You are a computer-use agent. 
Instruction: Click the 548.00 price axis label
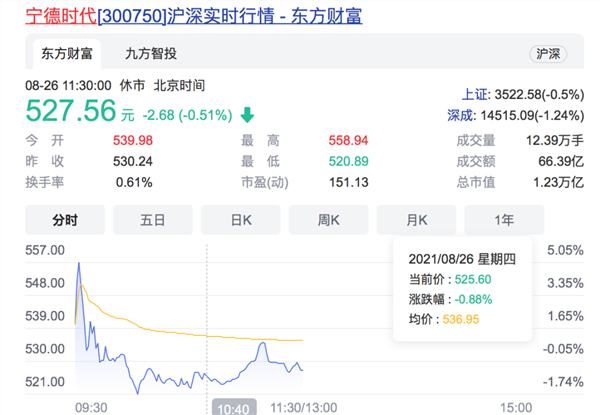coord(45,283)
